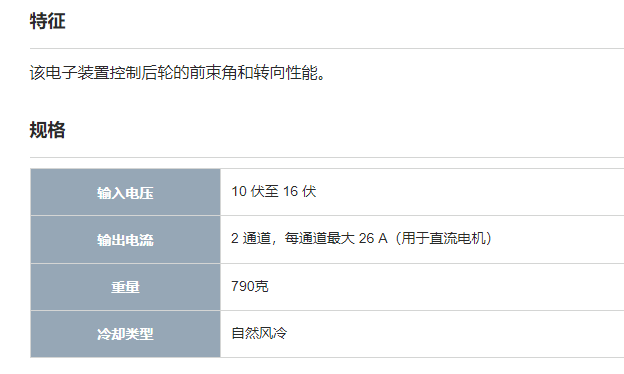Screen dimensions: 624x374
Task: Click the 规格 section heading
Action: click(47, 130)
